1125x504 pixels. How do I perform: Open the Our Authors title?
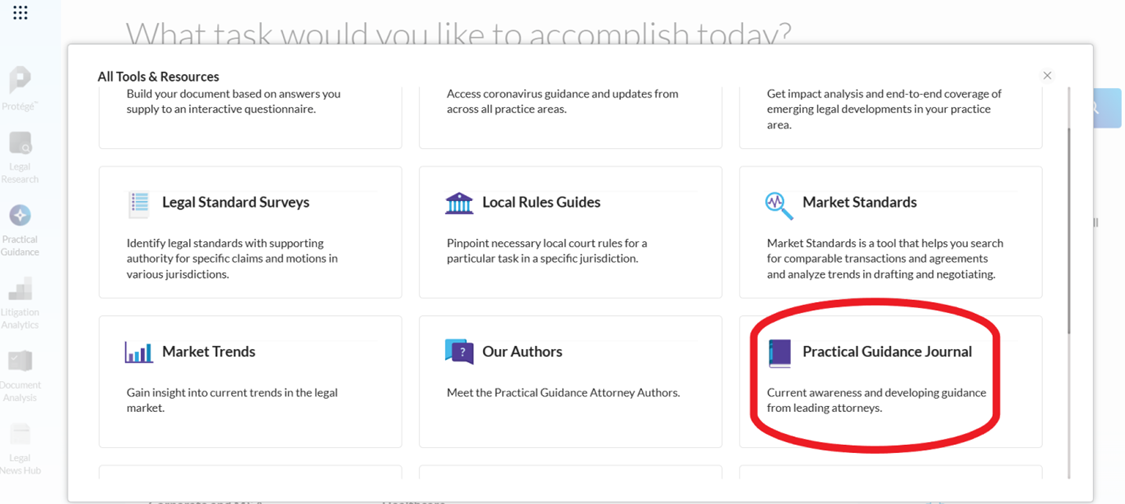(x=522, y=352)
